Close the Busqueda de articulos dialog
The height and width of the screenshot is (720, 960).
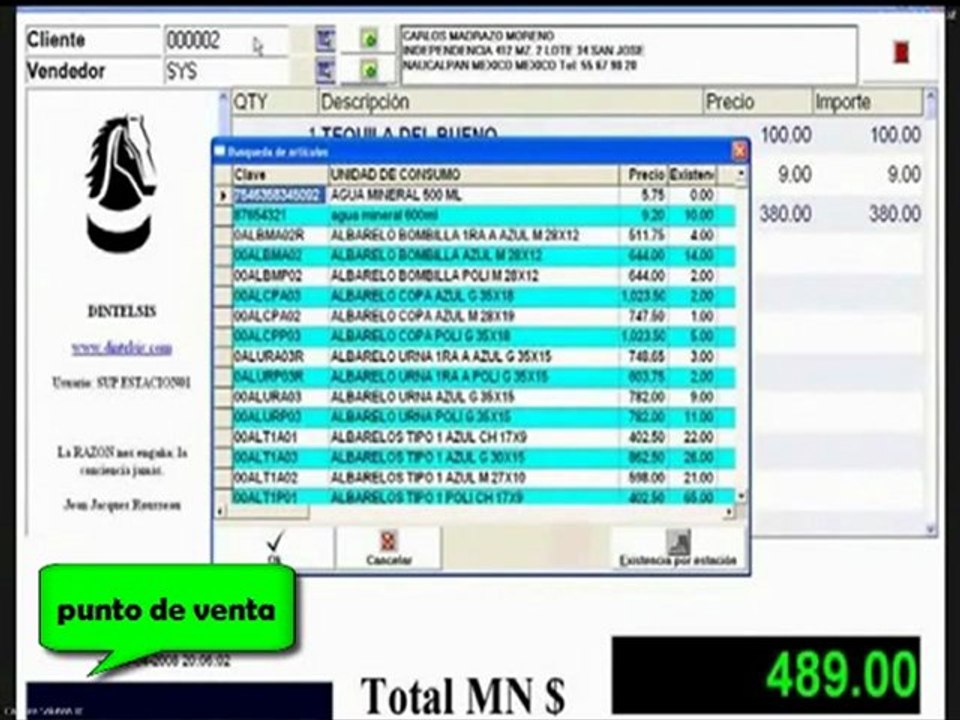point(740,151)
